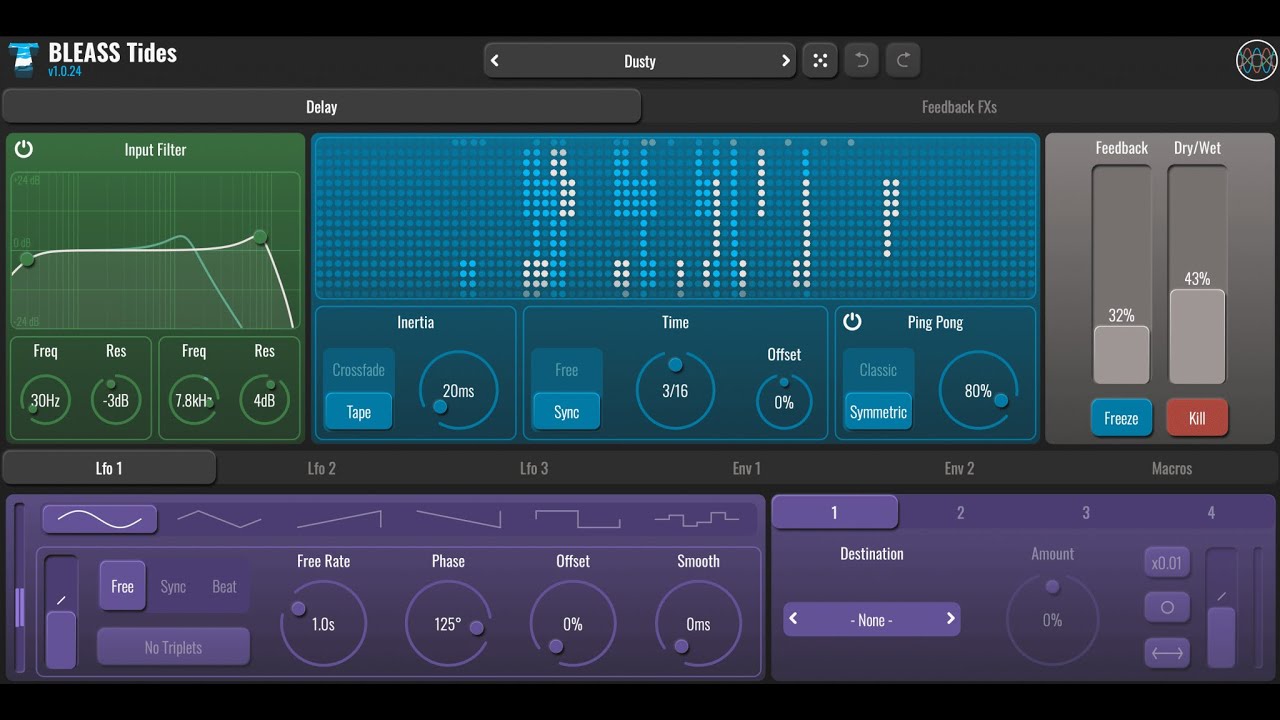The height and width of the screenshot is (720, 1280).
Task: Click the Smooth 0ms knob
Action: [x=698, y=624]
